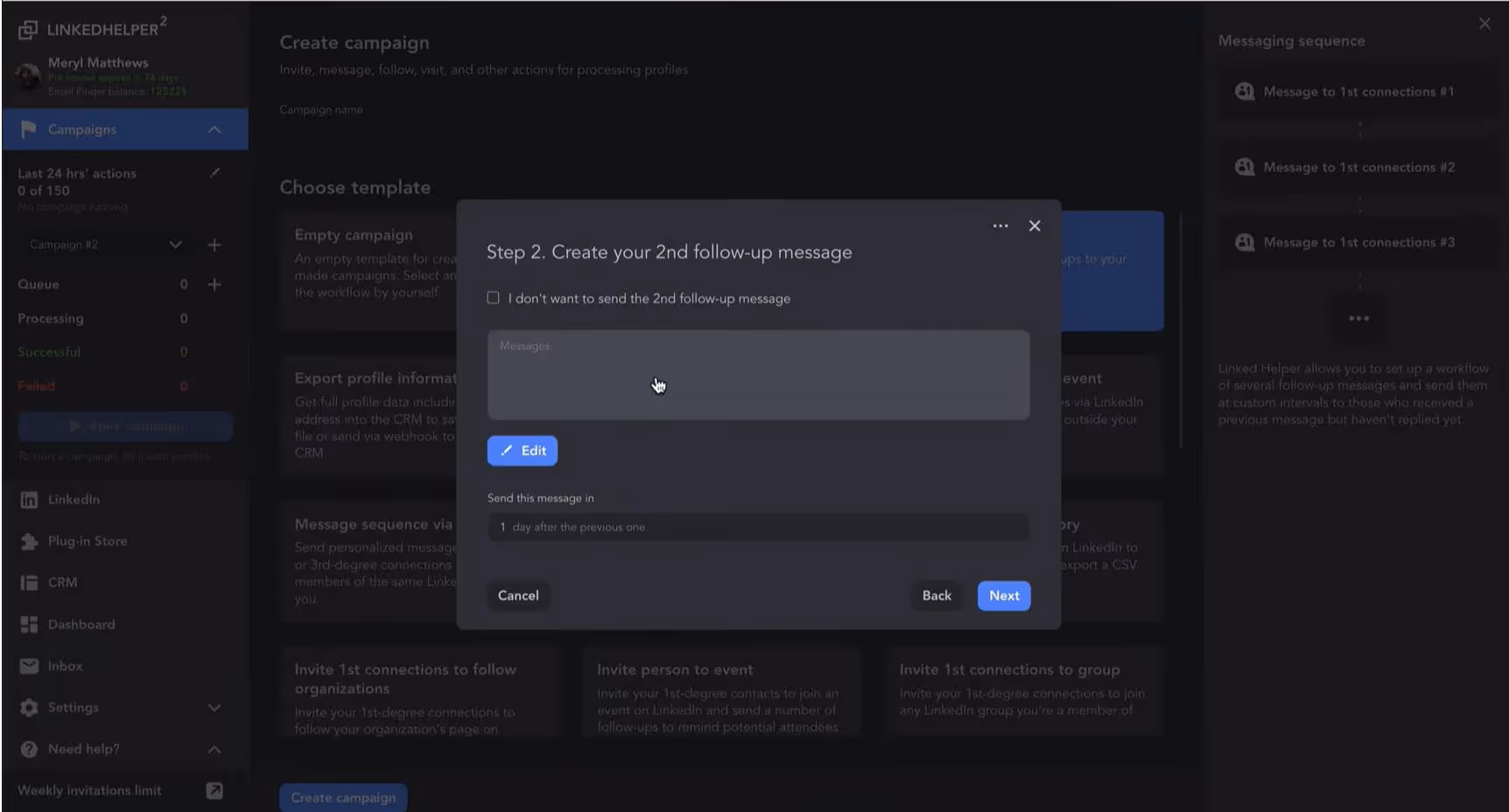Click the external link icon beside Weekly invitations limit
This screenshot has width=1509, height=812.
214,790
